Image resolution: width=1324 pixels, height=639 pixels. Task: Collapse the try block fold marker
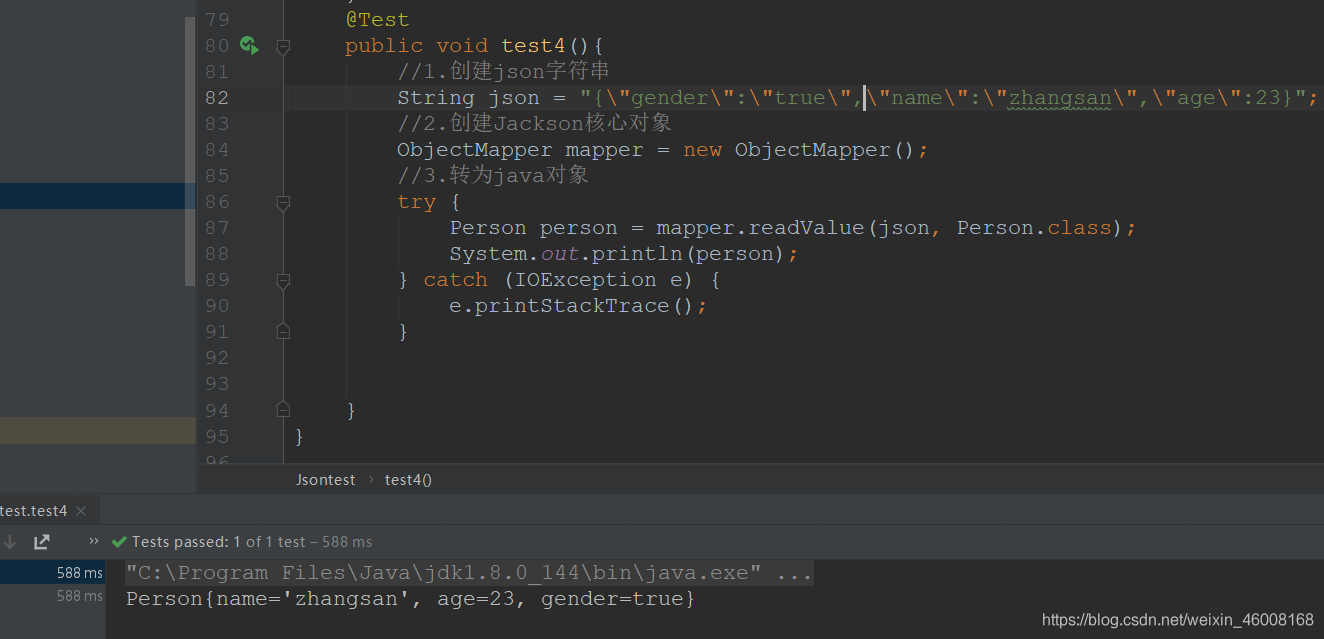click(x=283, y=202)
